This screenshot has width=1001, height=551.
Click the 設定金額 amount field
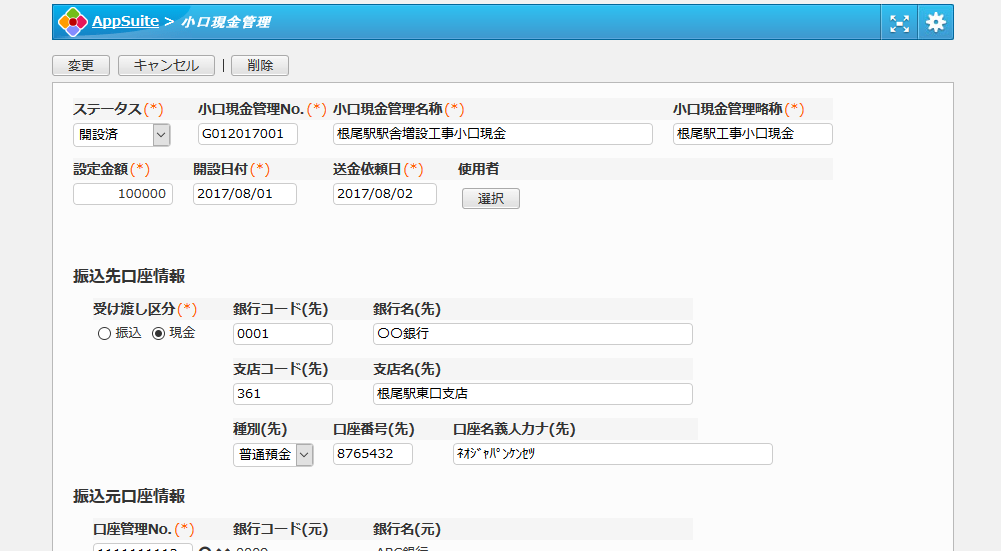(x=123, y=194)
